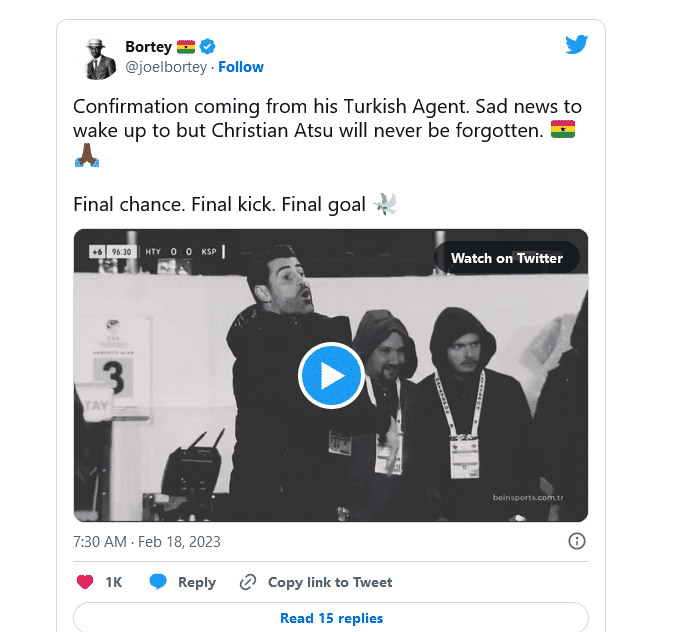Play the embedded video

point(331,375)
